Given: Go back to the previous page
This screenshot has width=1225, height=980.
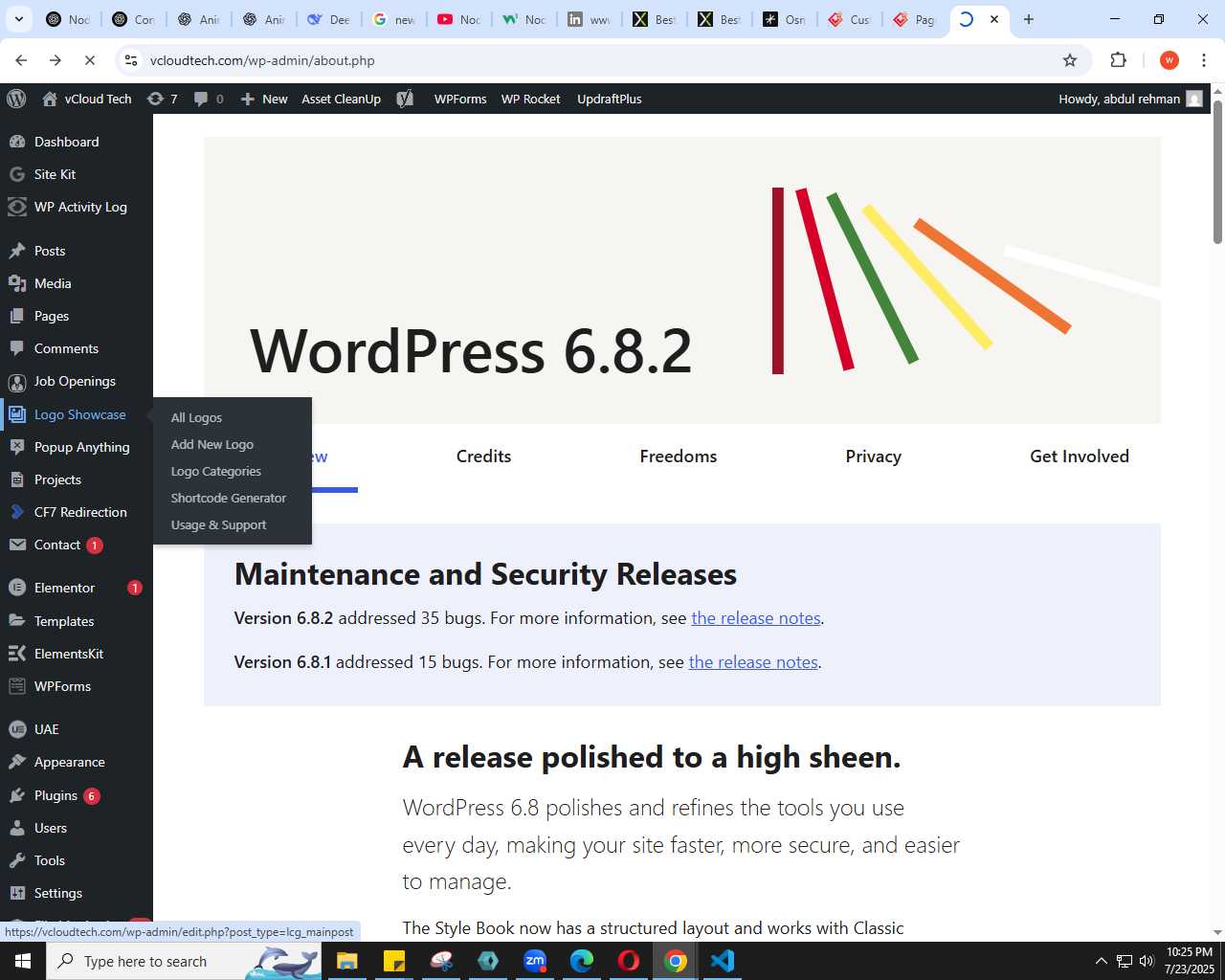Looking at the screenshot, I should pos(21,60).
